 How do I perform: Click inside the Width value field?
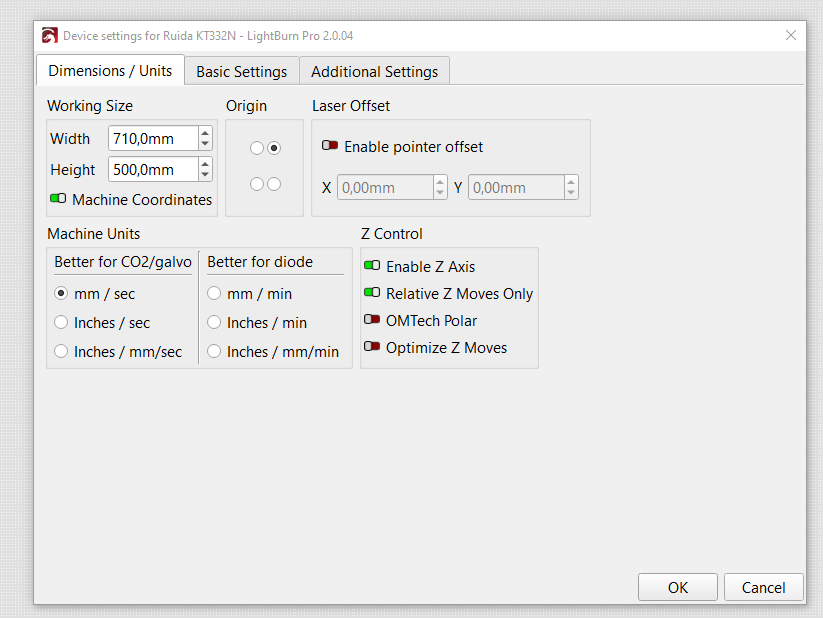(x=150, y=138)
